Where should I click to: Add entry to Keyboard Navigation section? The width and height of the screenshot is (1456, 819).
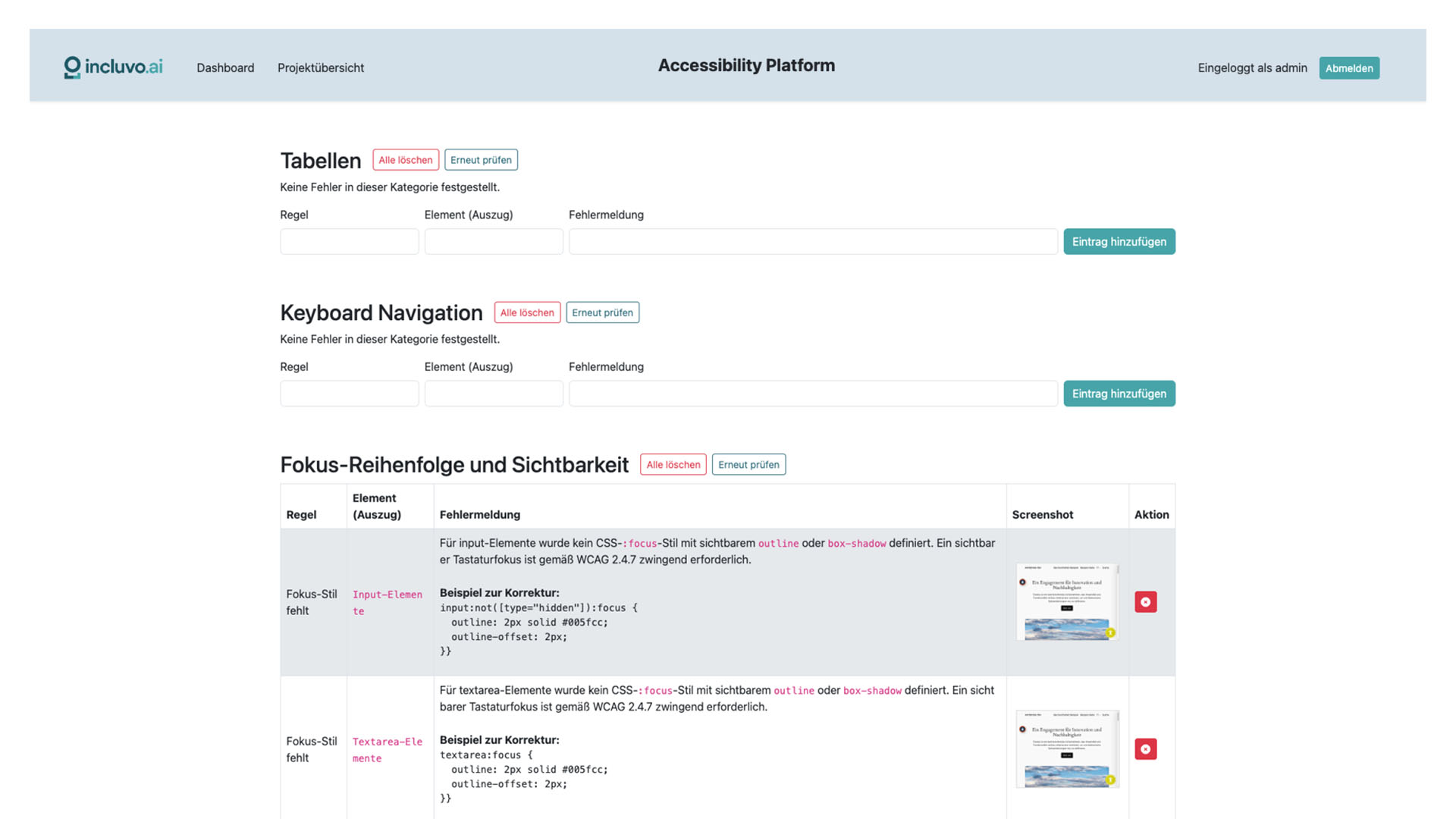1119,394
